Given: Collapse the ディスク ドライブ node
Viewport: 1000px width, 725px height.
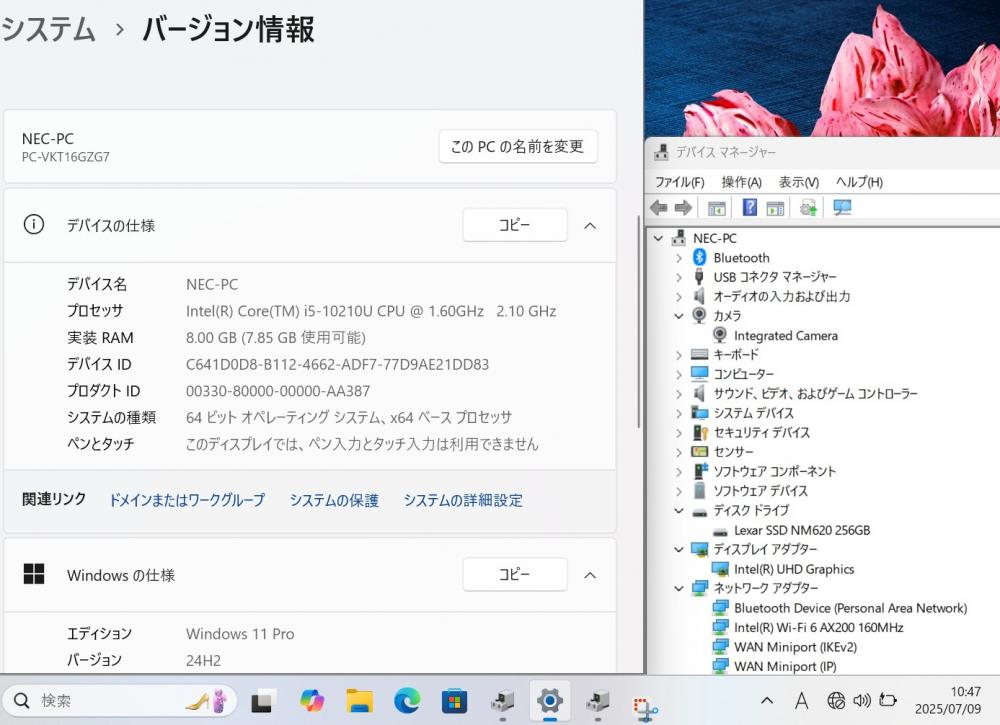Looking at the screenshot, I should [679, 510].
